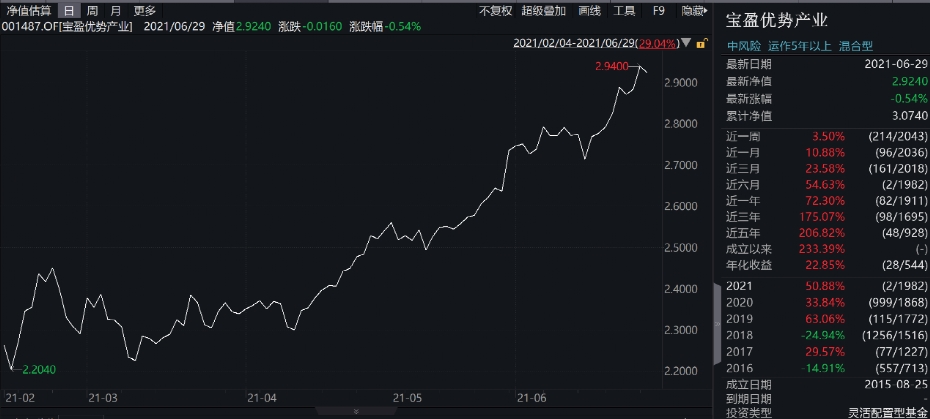Click the 灵活配置型基金 investment type value
Screen dimensions: 930x419
(887, 413)
